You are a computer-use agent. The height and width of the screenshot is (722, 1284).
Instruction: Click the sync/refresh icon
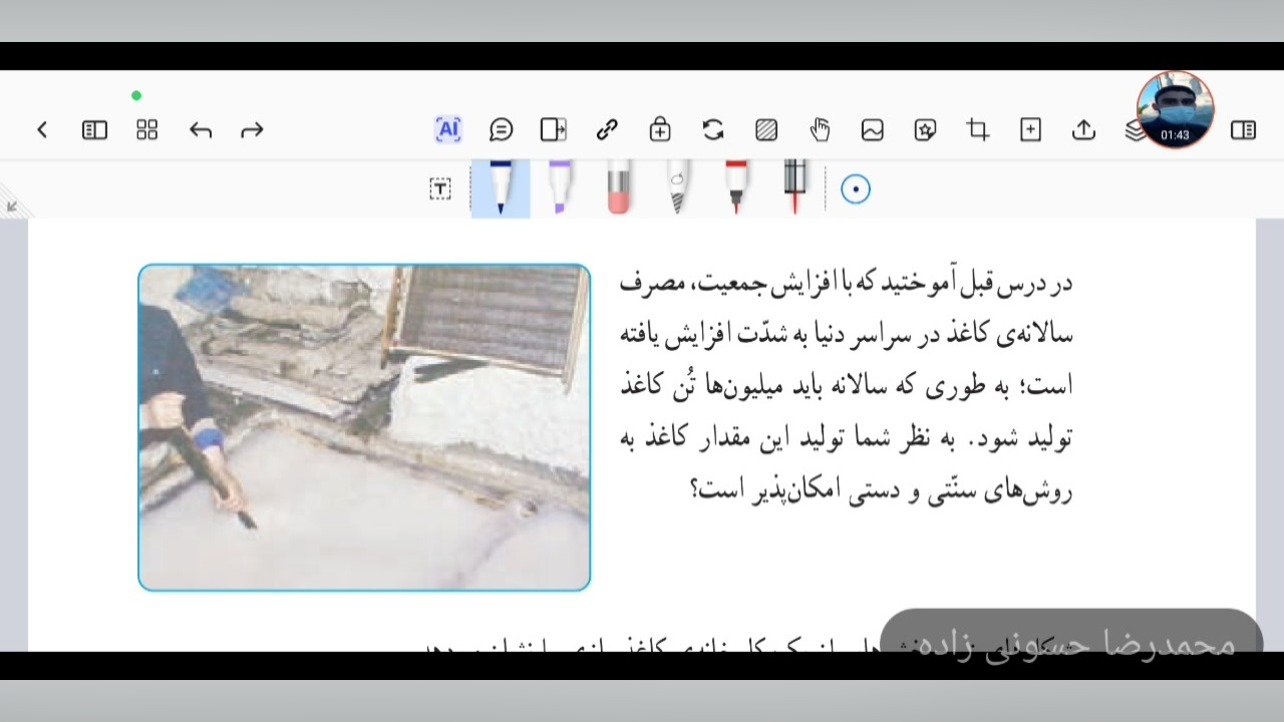pos(713,130)
